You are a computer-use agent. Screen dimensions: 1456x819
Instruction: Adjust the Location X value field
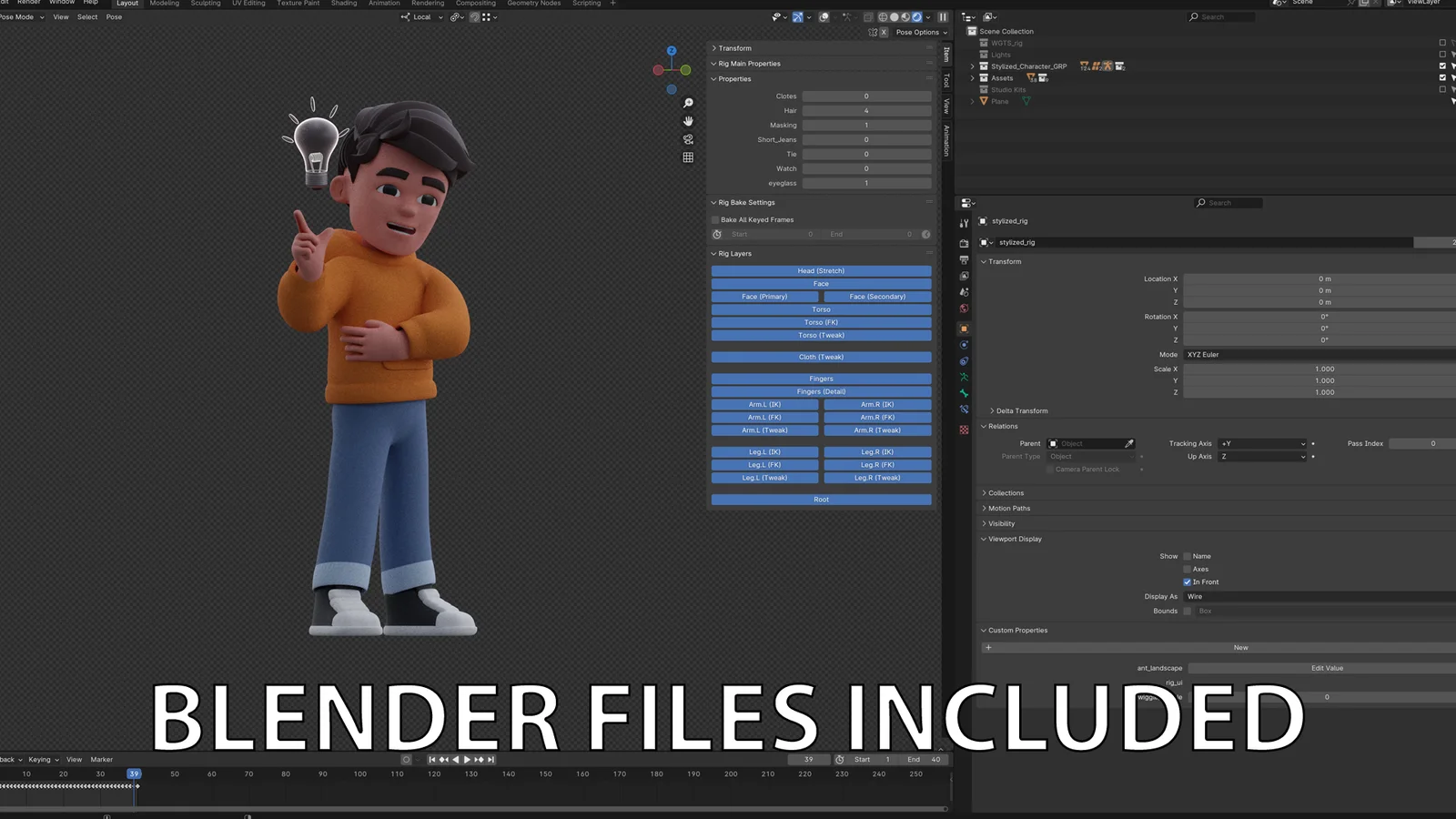pos(1319,278)
